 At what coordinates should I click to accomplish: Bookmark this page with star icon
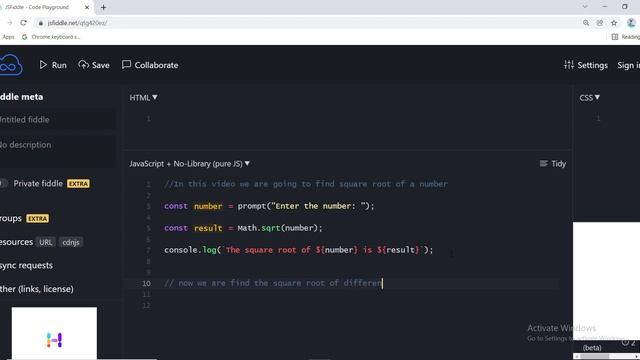614,23
